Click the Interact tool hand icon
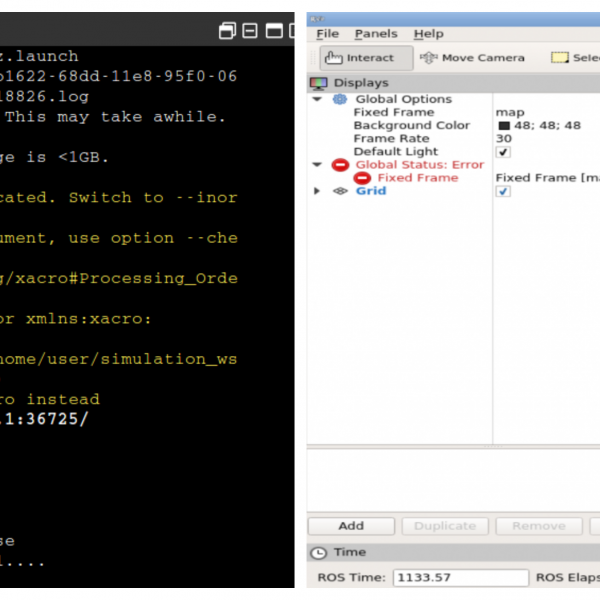600x600 pixels. [333, 58]
